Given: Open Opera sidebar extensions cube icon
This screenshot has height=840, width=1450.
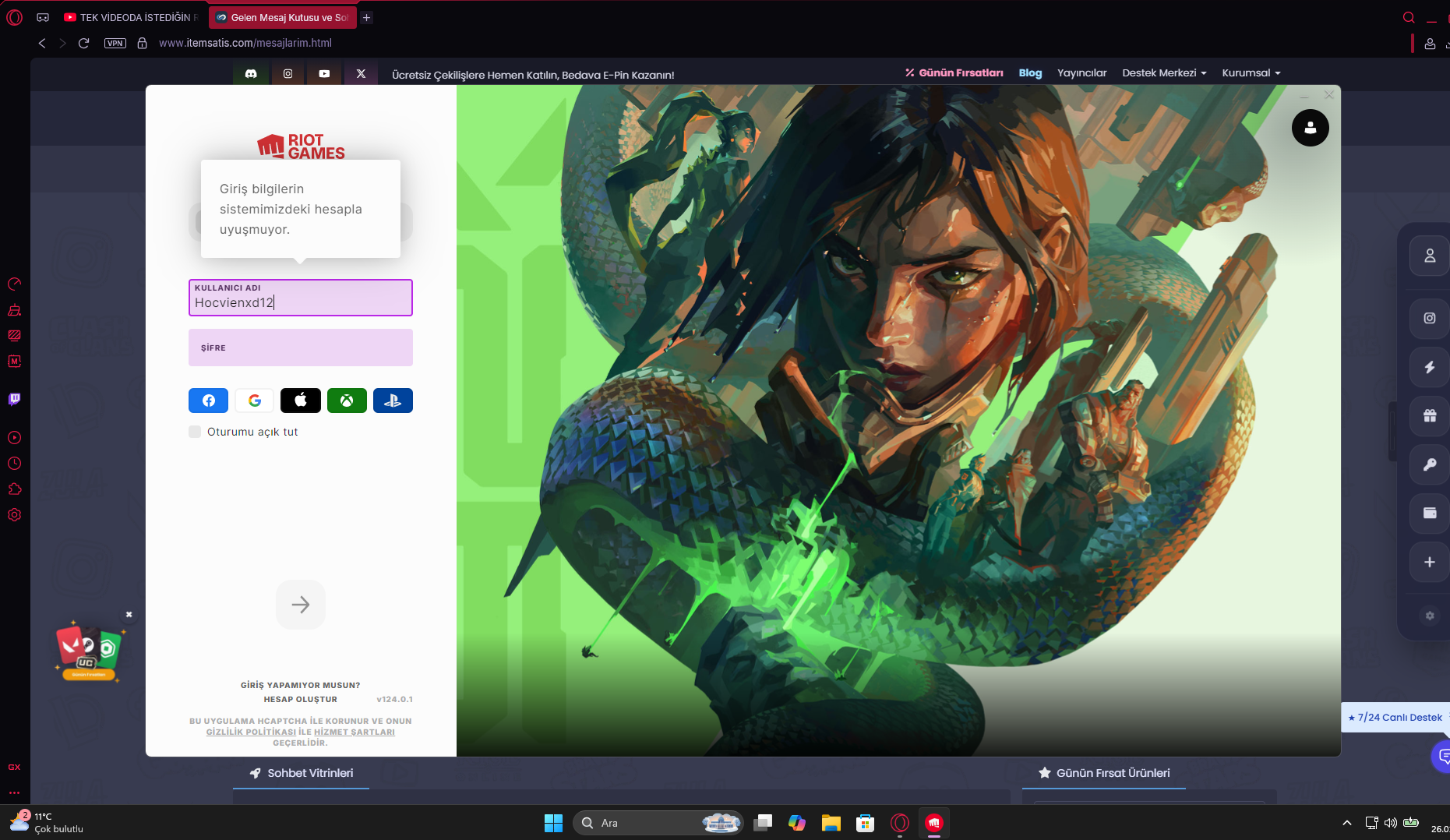Looking at the screenshot, I should pos(14,489).
